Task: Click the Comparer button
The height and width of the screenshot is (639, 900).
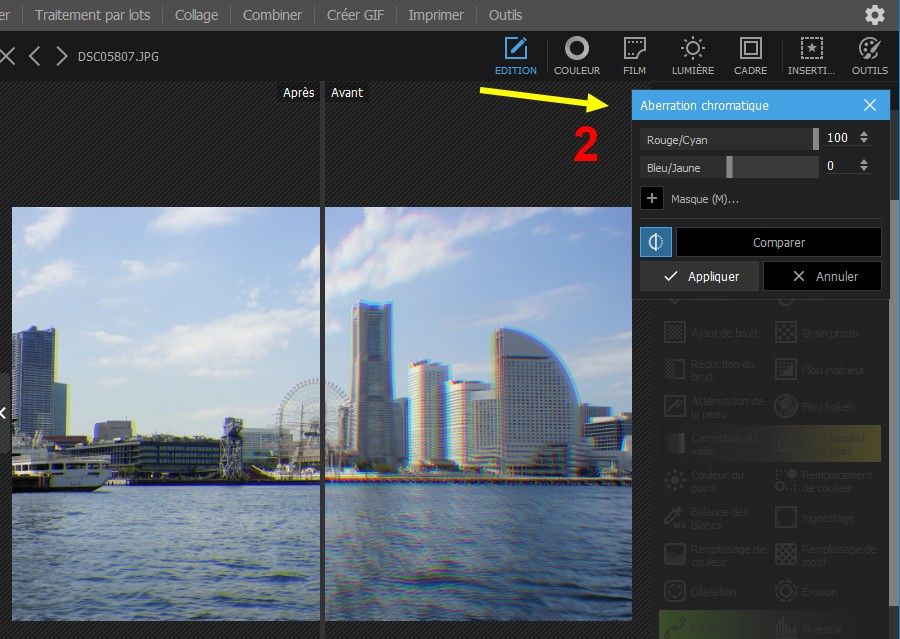Action: tap(778, 242)
